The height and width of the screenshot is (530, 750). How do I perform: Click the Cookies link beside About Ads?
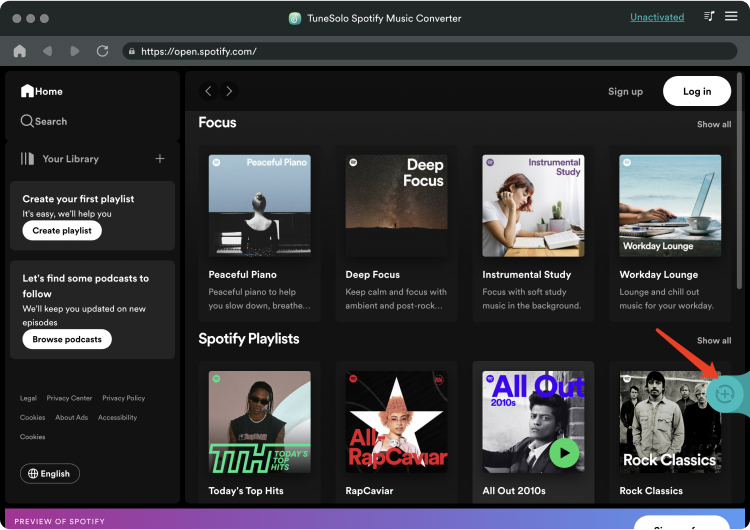pos(33,417)
